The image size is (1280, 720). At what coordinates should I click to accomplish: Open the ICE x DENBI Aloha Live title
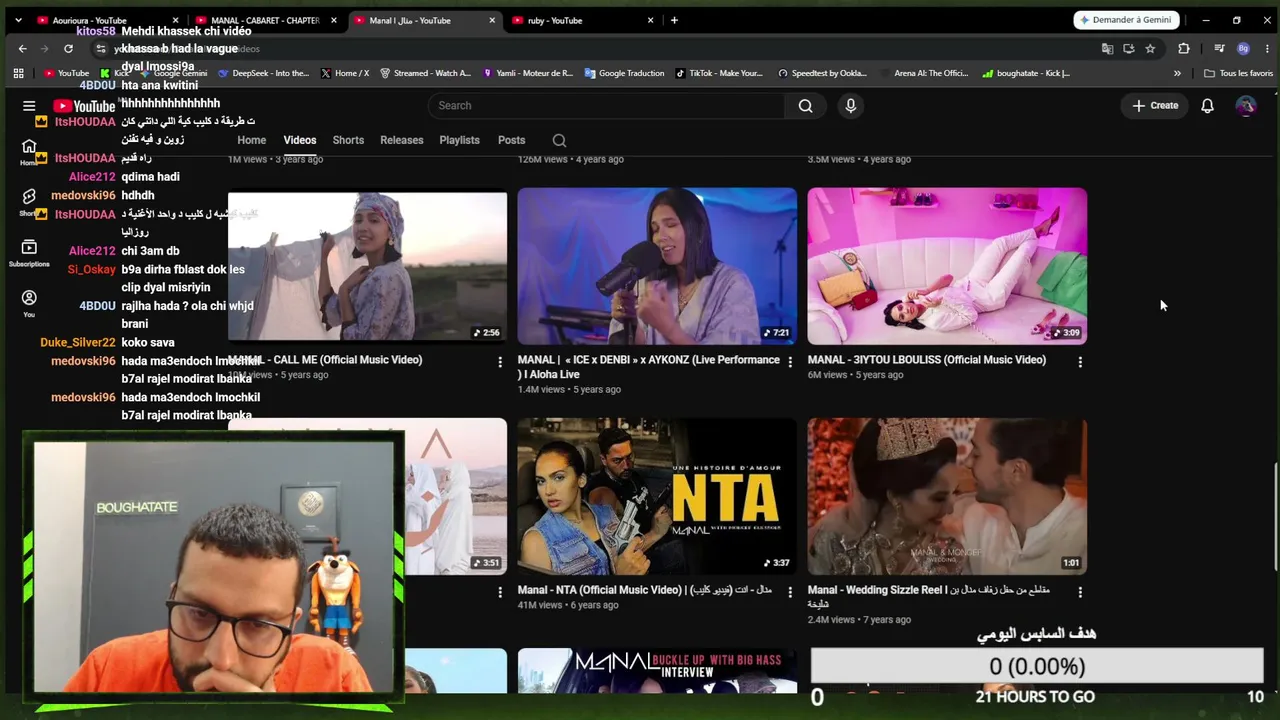tap(649, 367)
